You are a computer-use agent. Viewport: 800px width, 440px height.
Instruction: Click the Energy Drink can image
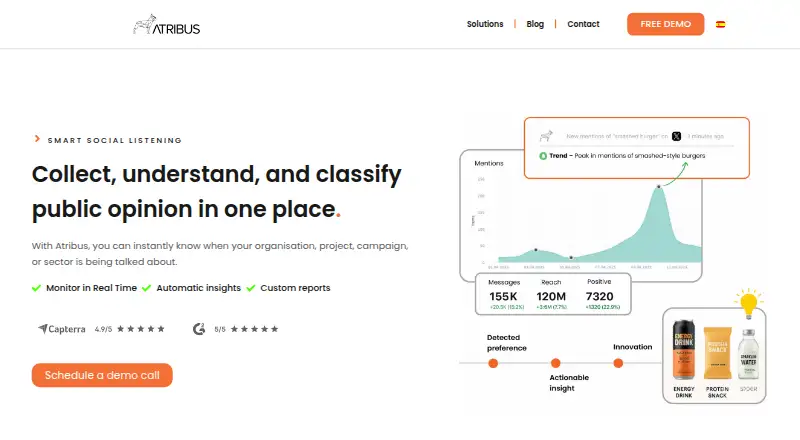[684, 350]
